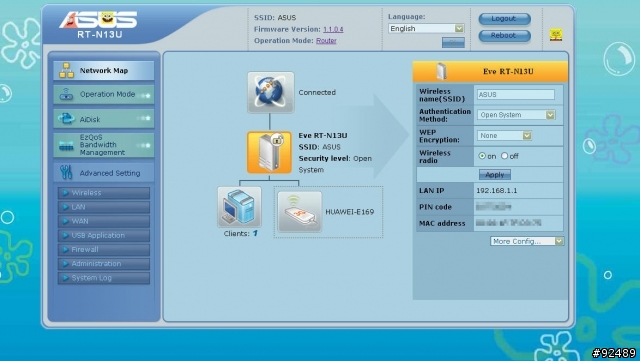Viewport: 640px width, 361px height.
Task: Open EzQoS Bandwidth Management
Action: pos(104,145)
